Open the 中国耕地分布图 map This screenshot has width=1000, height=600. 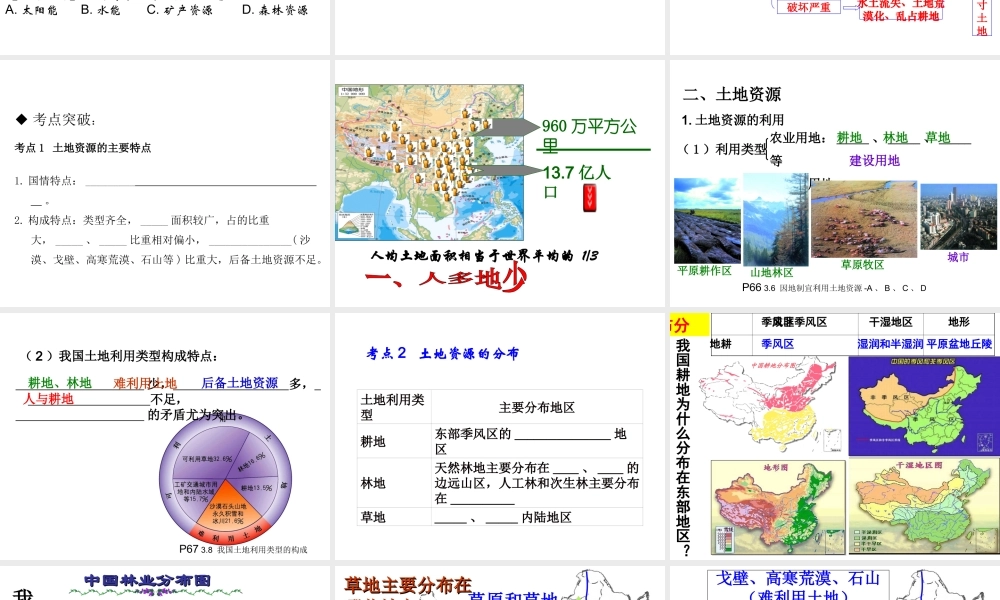coord(768,406)
